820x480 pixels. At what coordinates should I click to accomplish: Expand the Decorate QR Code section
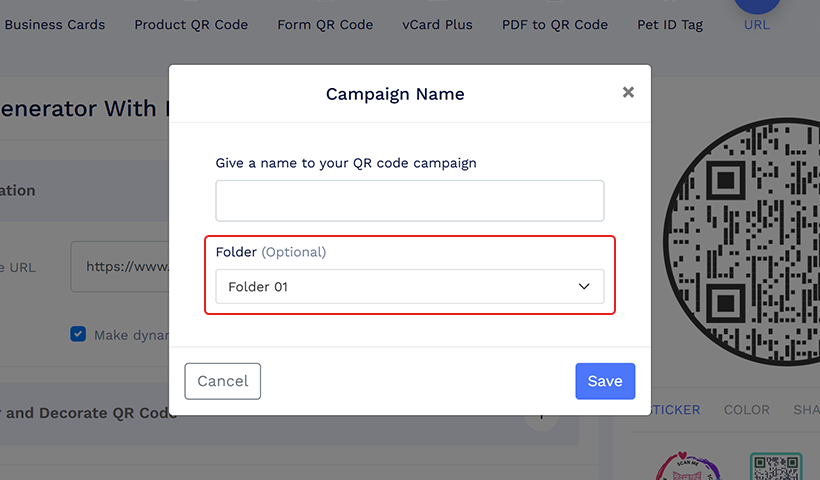click(541, 416)
